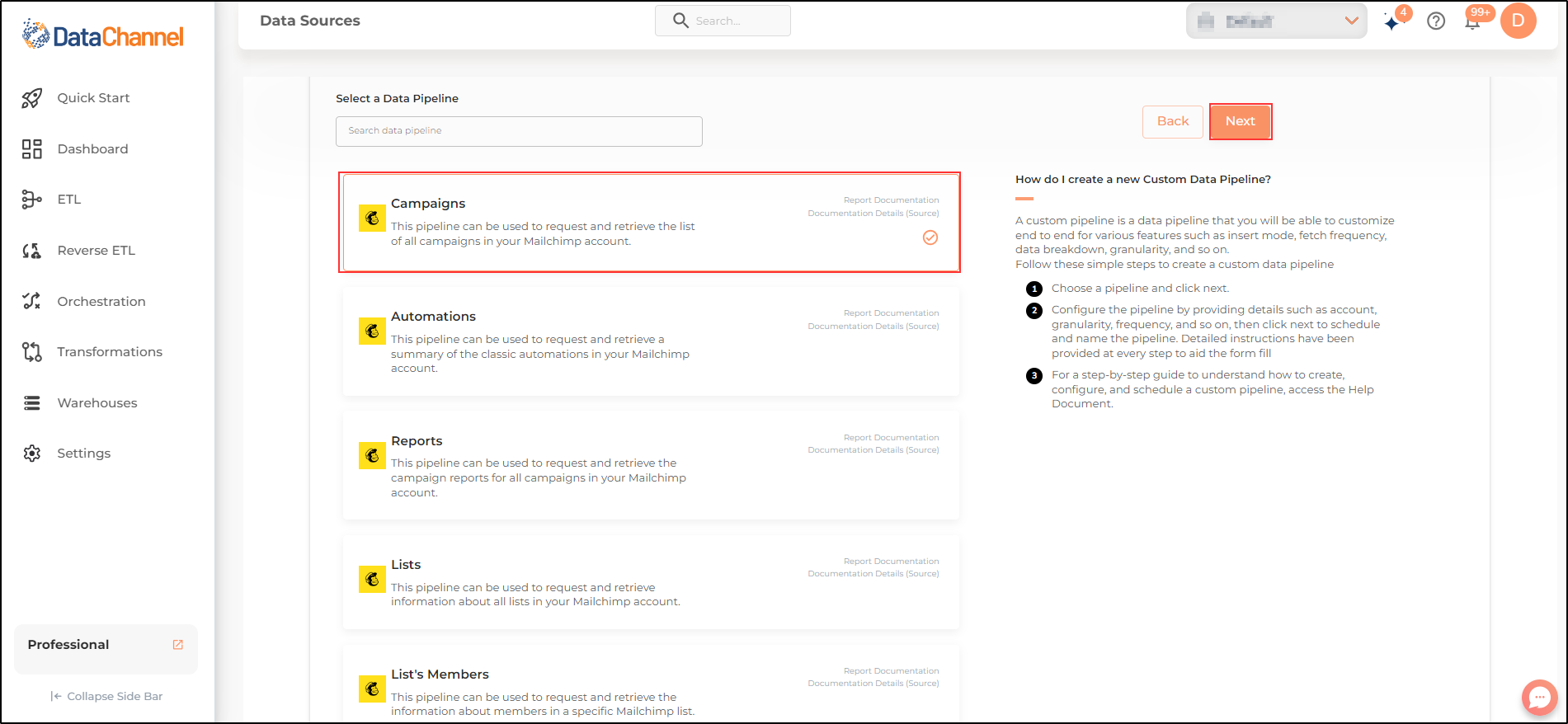The height and width of the screenshot is (724, 1568).
Task: Click the Dashboard grid icon
Action: (x=31, y=149)
